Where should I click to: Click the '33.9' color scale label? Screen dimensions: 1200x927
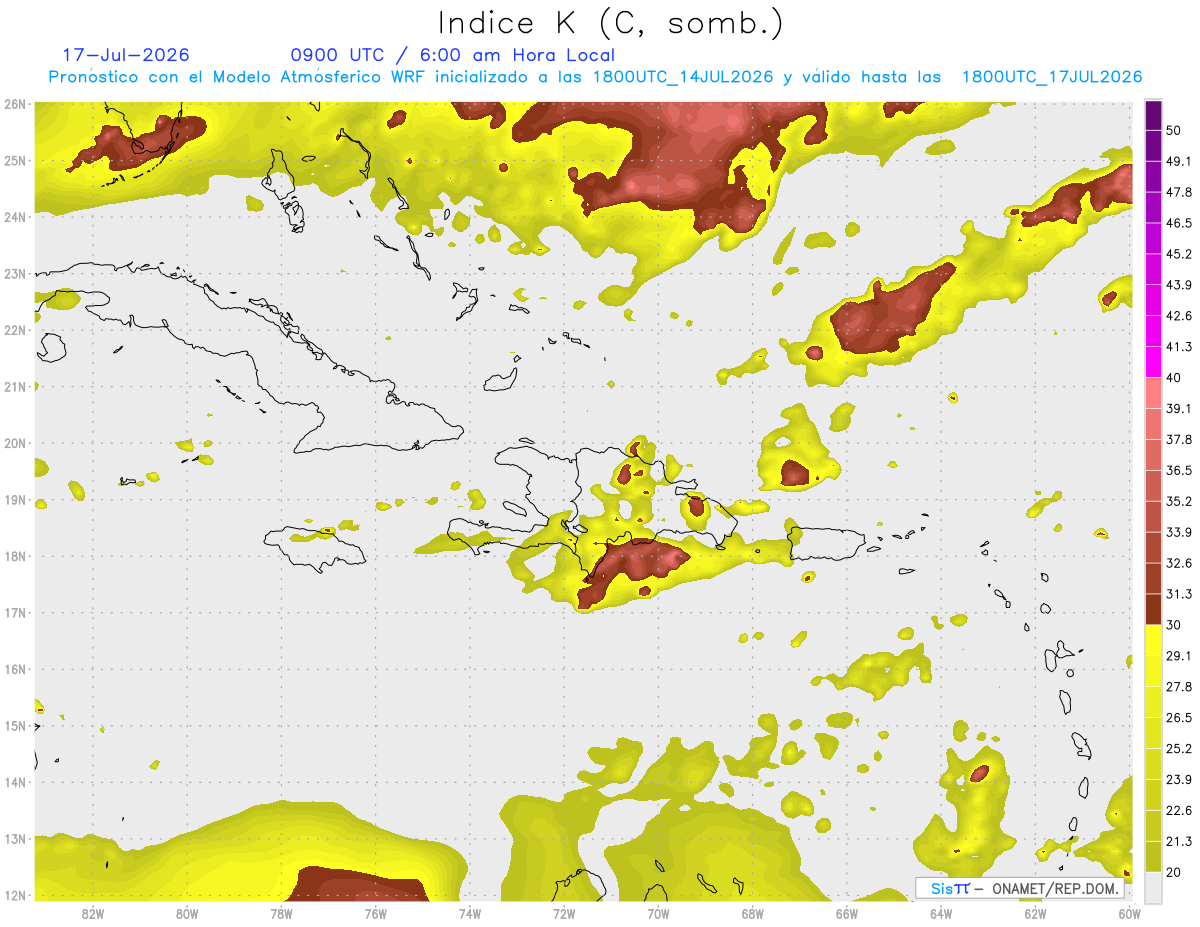[1179, 532]
